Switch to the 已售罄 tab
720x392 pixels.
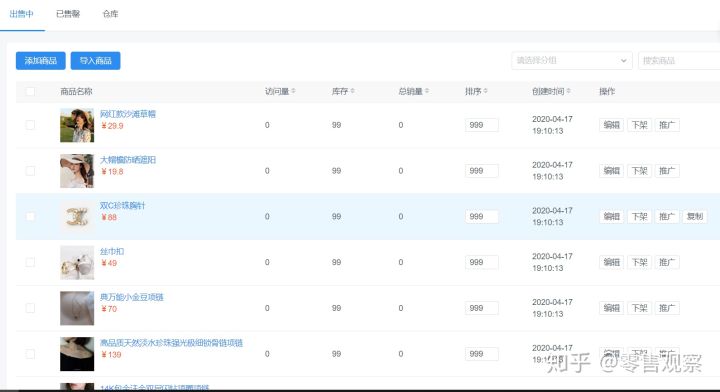coord(68,14)
